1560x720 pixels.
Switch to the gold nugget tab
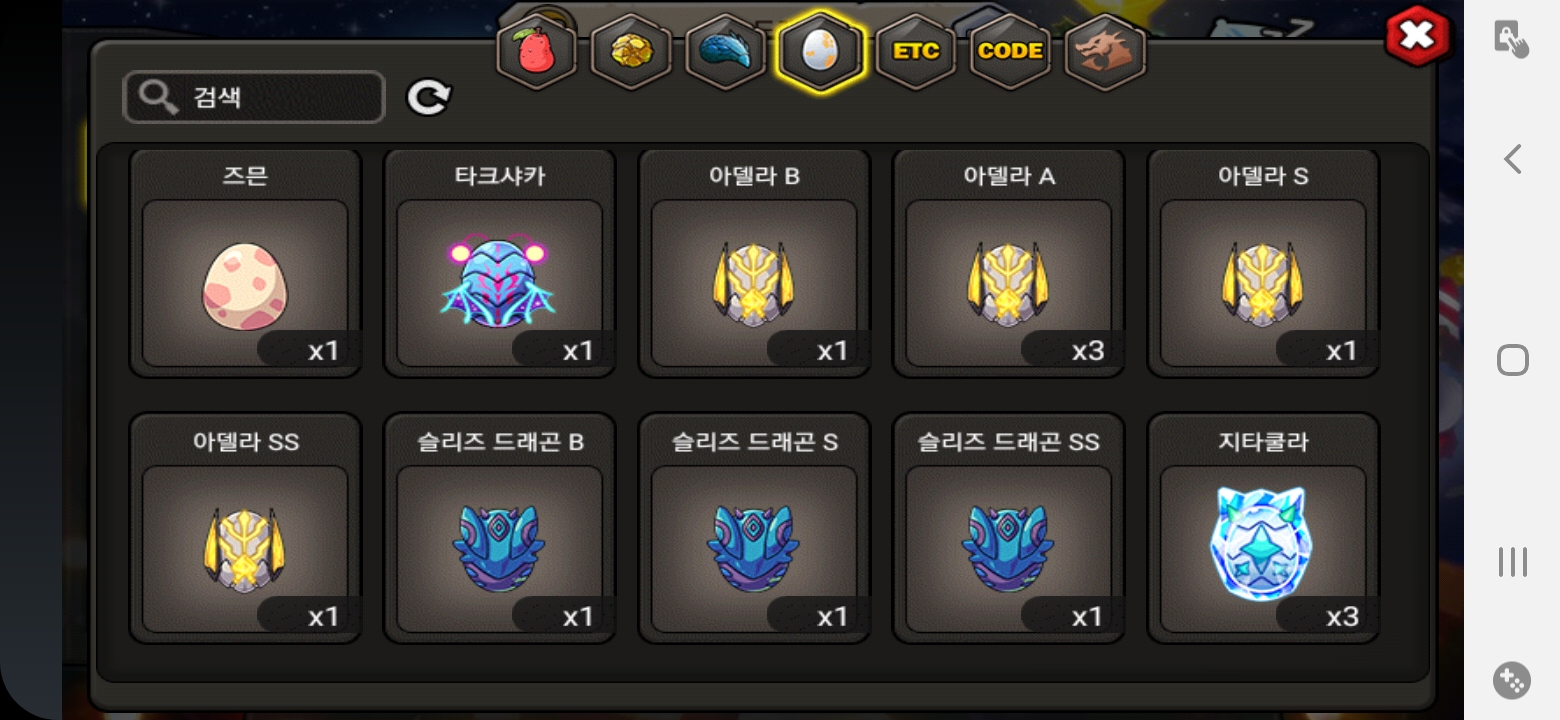coord(631,51)
